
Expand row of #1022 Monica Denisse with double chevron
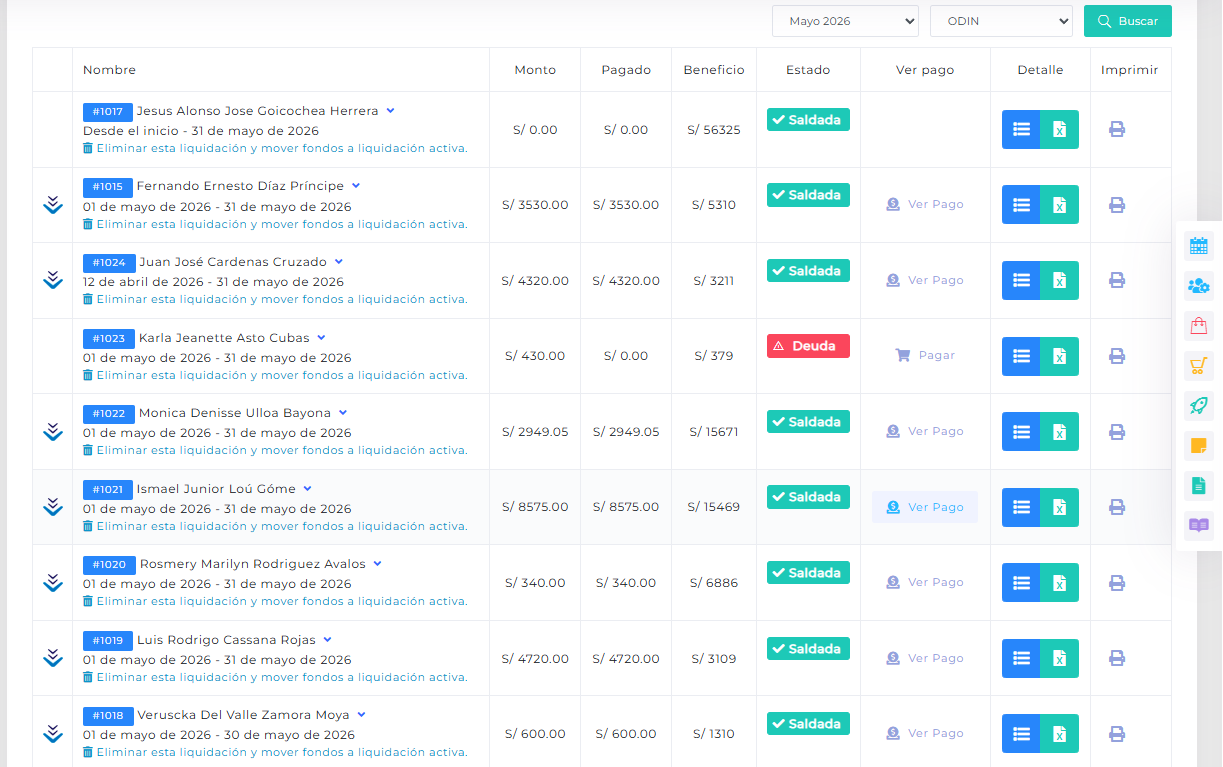click(x=53, y=431)
